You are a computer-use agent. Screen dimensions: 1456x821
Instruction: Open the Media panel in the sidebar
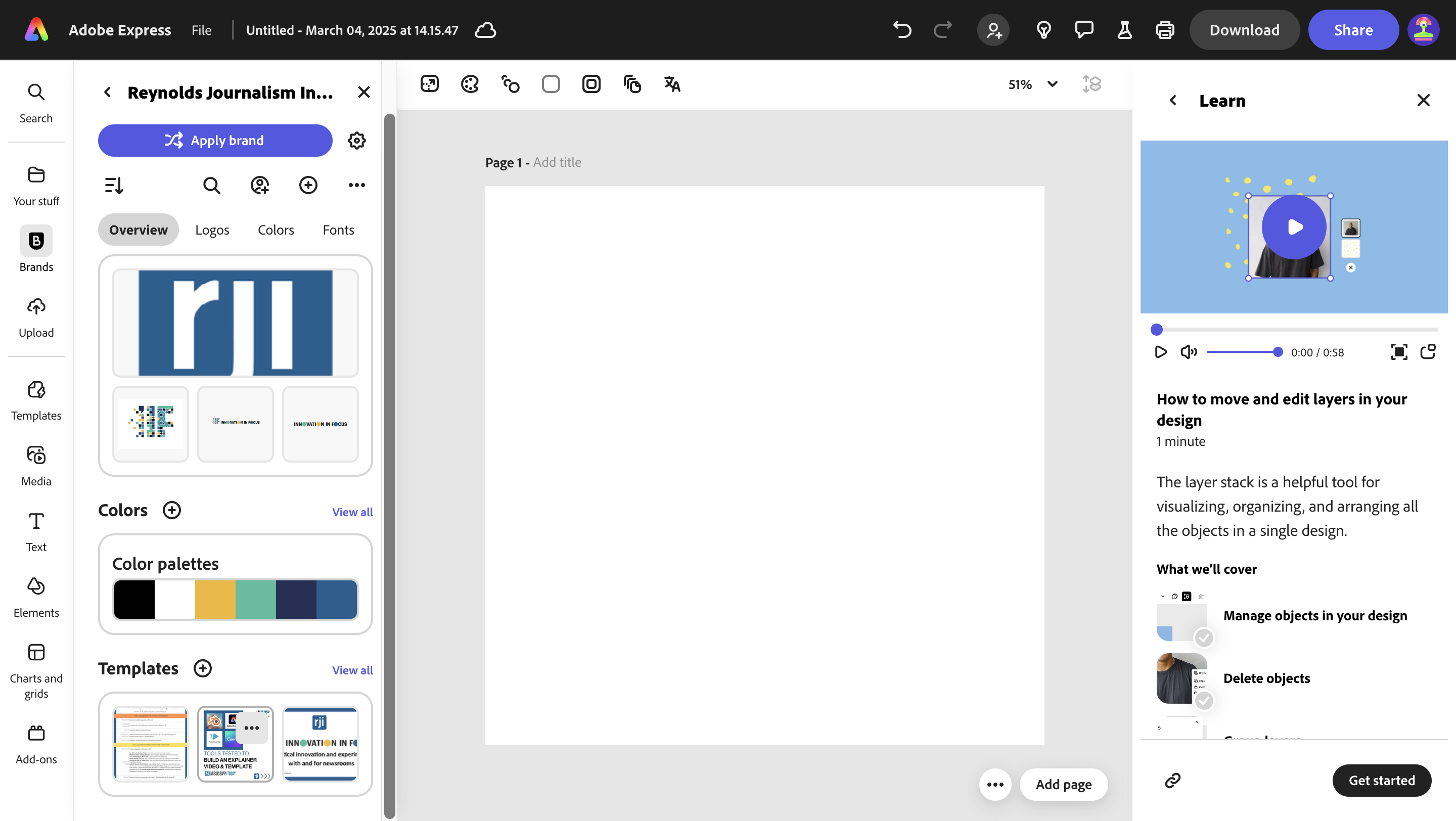pos(35,465)
